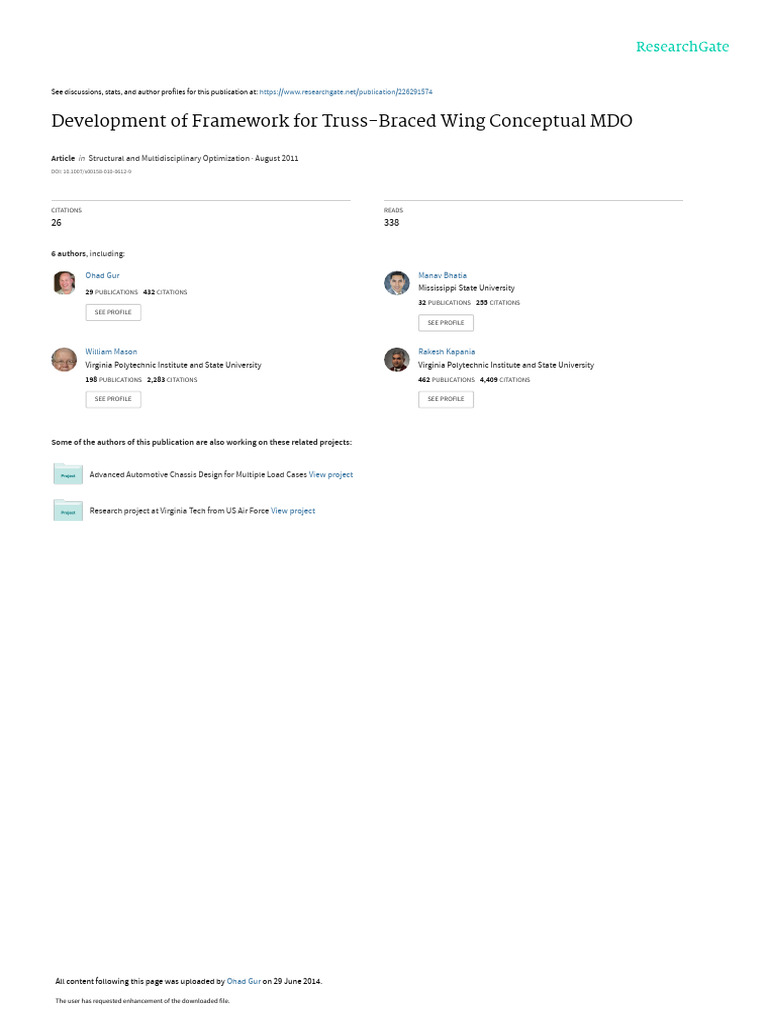Screen dimensions: 768x1024
Task: Open Manav Bhatia author name link
Action: pos(443,276)
